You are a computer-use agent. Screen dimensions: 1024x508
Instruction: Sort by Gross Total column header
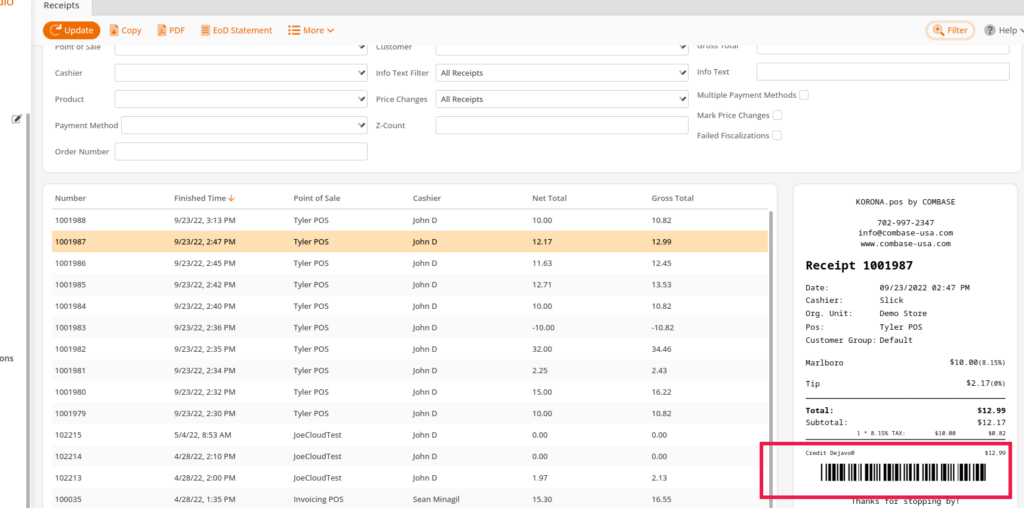[x=673, y=198]
